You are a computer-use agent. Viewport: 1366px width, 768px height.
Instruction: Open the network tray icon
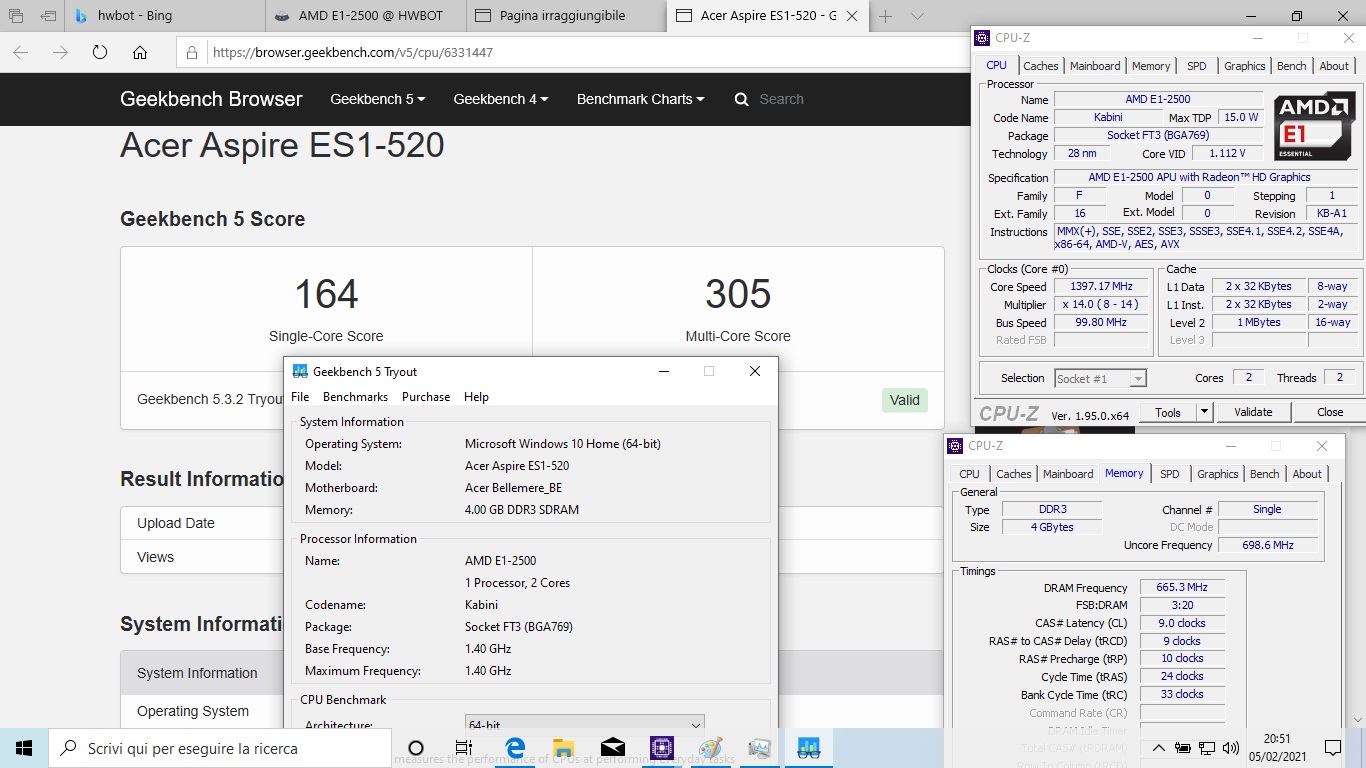(1207, 748)
